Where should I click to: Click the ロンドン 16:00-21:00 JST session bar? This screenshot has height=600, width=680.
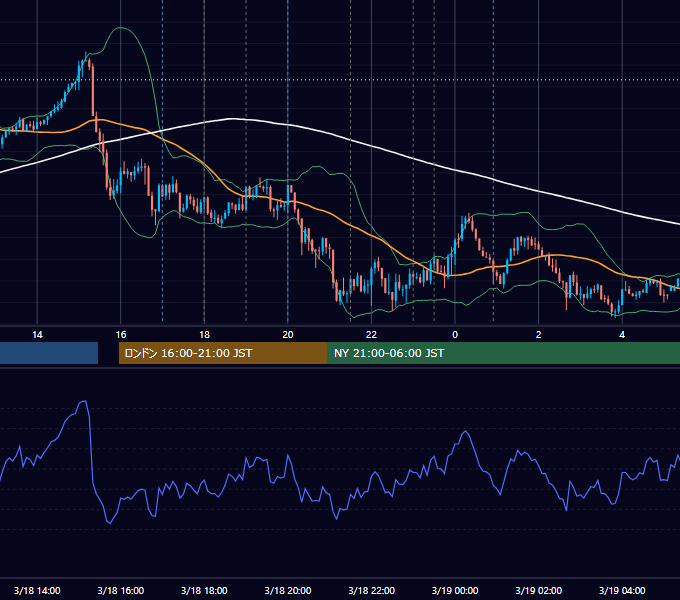click(223, 353)
